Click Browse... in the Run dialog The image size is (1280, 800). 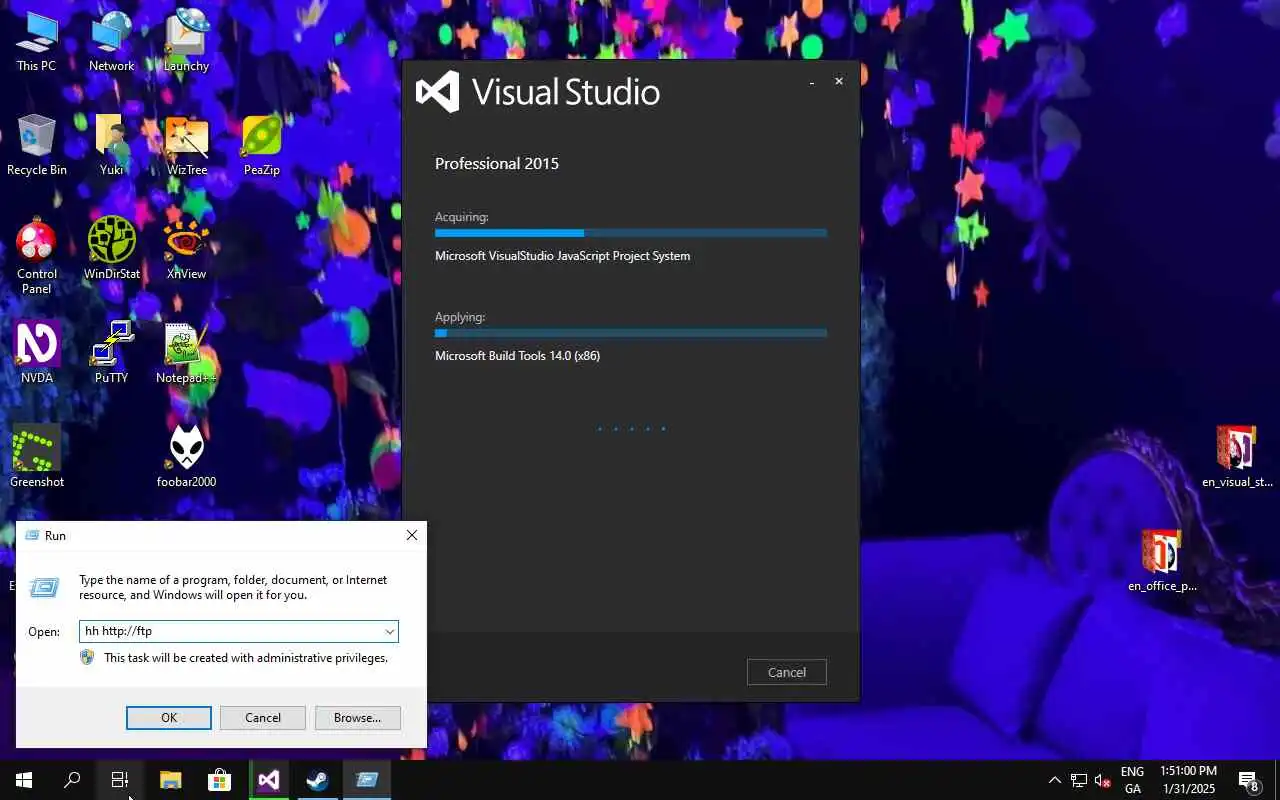point(357,717)
